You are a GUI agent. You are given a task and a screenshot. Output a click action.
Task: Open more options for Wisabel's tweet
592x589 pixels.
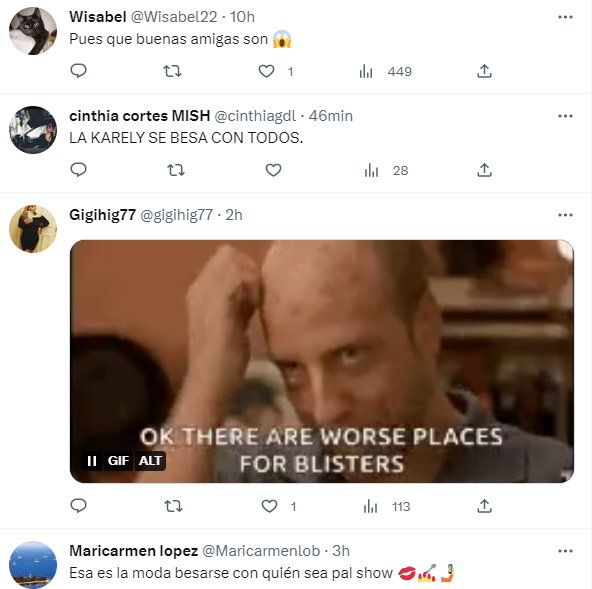click(x=565, y=17)
